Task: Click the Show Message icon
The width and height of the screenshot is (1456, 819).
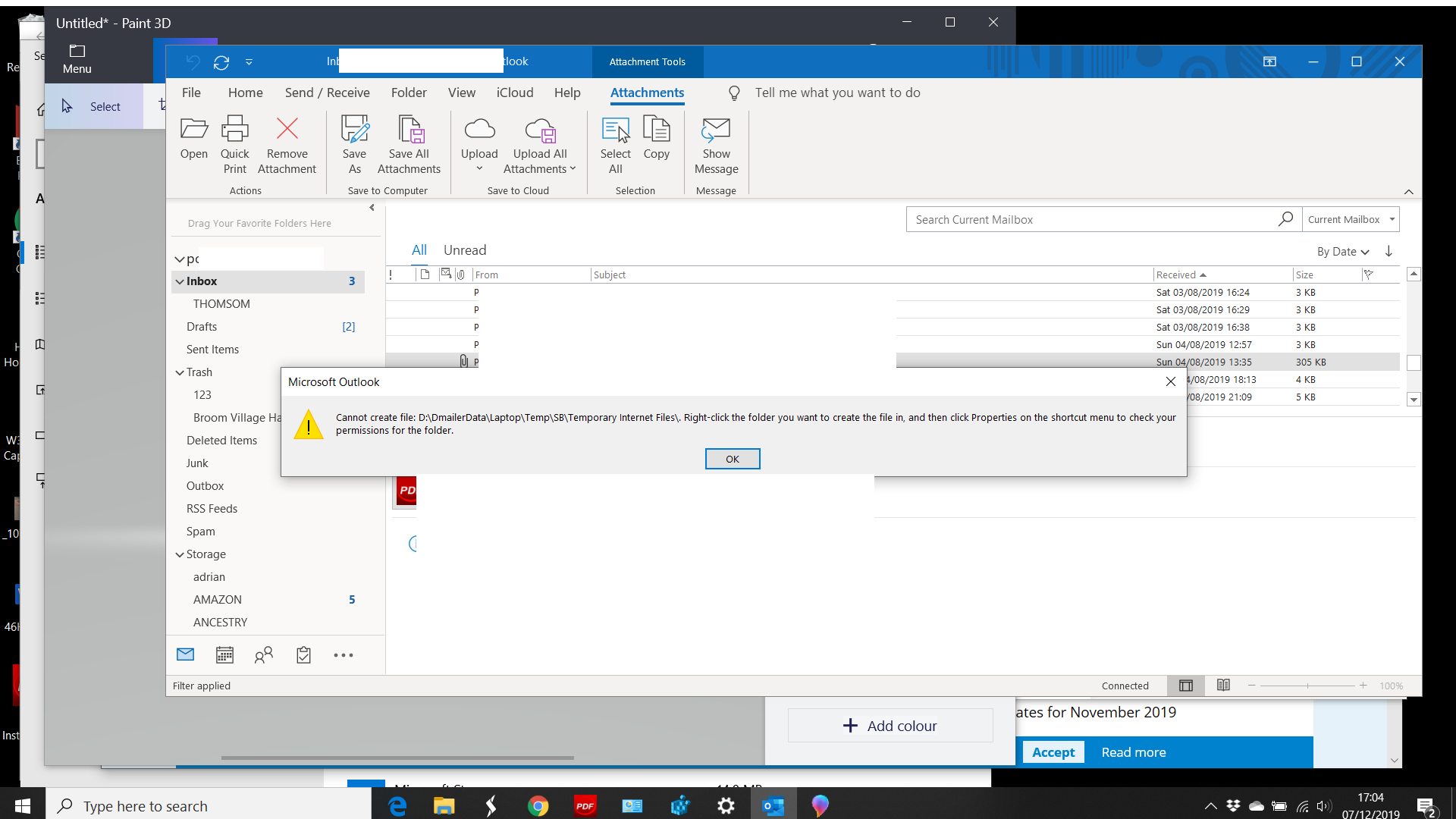Action: pos(716,130)
